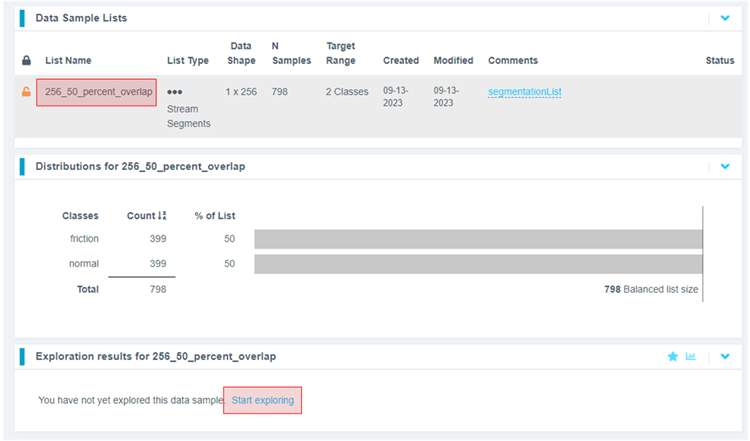The image size is (750, 441).
Task: Click the Start exploring link
Action: click(x=263, y=400)
